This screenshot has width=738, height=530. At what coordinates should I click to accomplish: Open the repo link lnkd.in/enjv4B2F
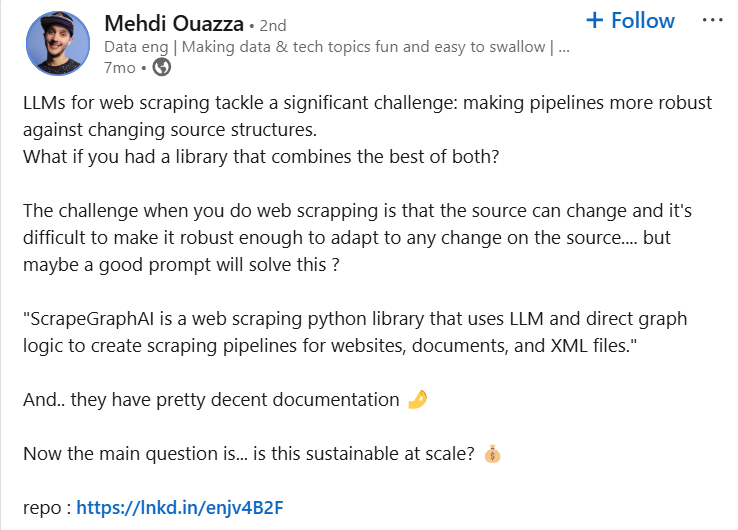point(180,508)
